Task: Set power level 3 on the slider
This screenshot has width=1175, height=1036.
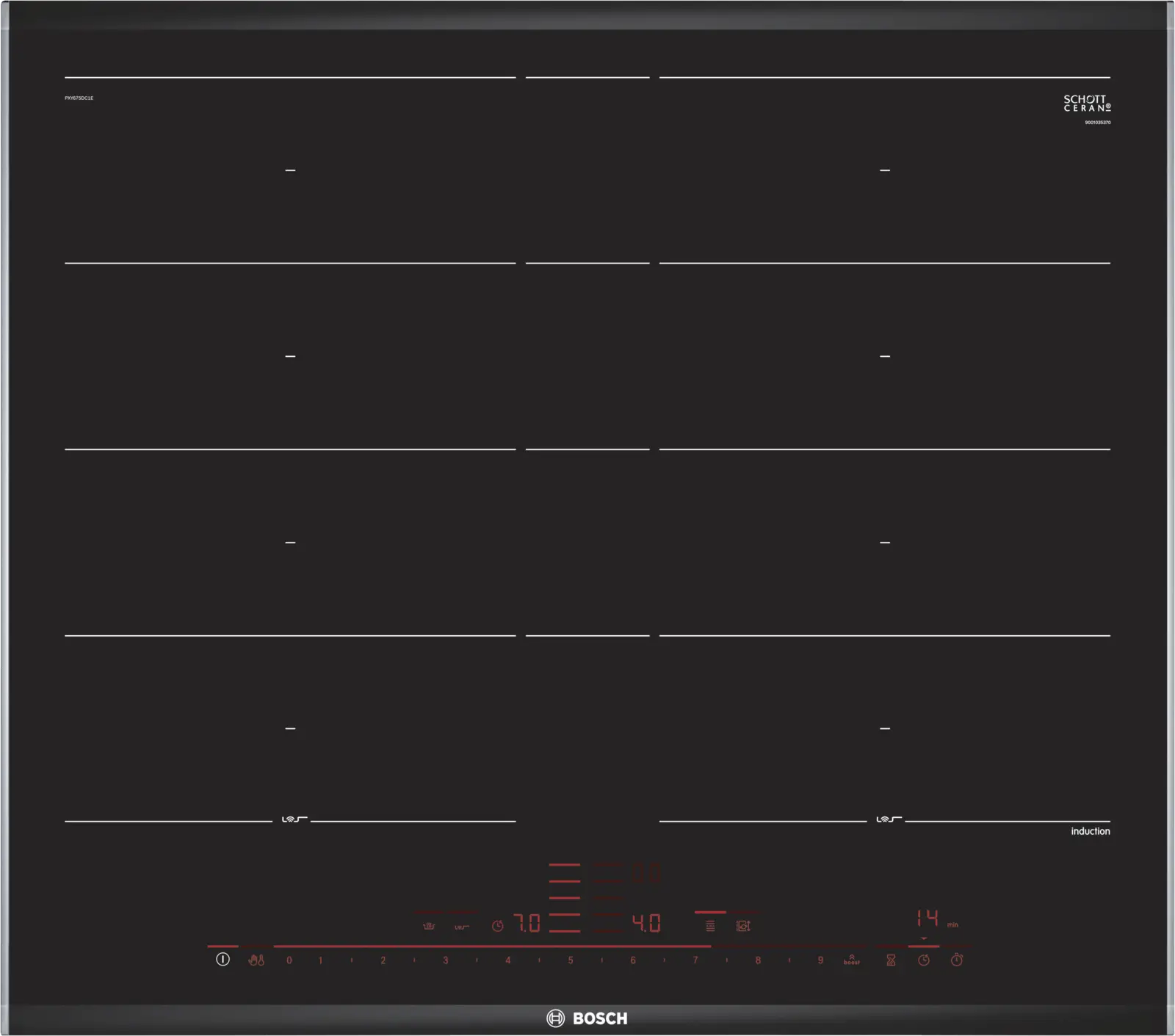Action: 446,960
